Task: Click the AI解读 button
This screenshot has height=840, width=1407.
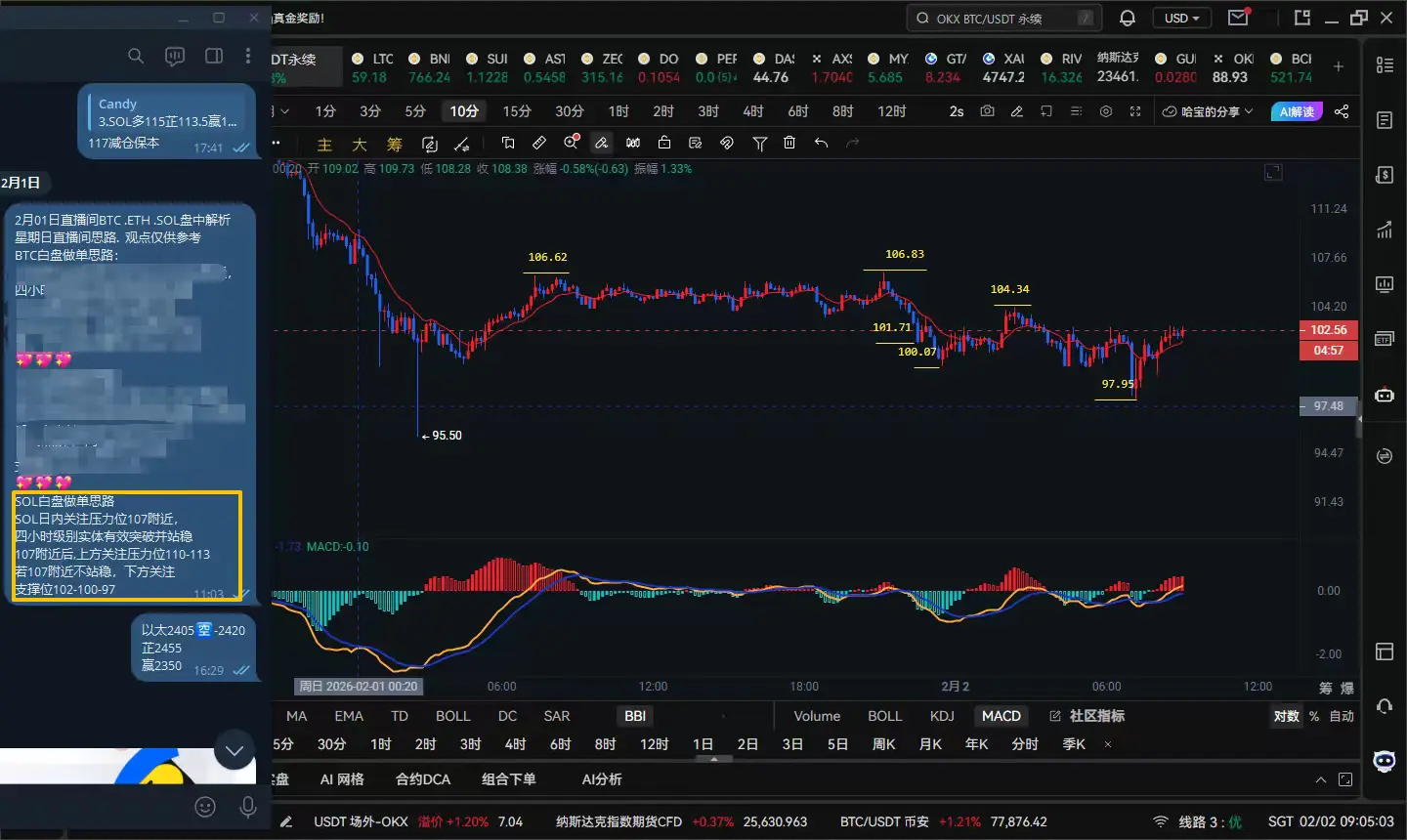Action: (x=1296, y=111)
